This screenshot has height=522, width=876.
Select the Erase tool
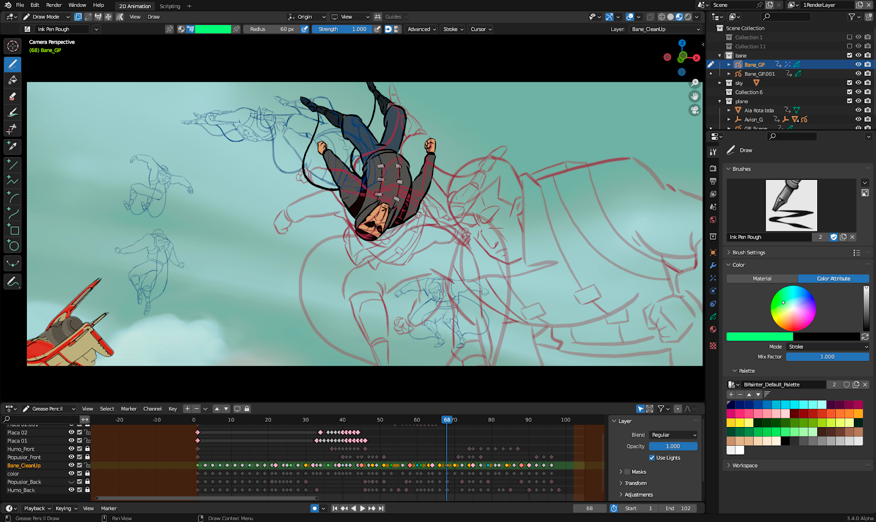[x=13, y=97]
